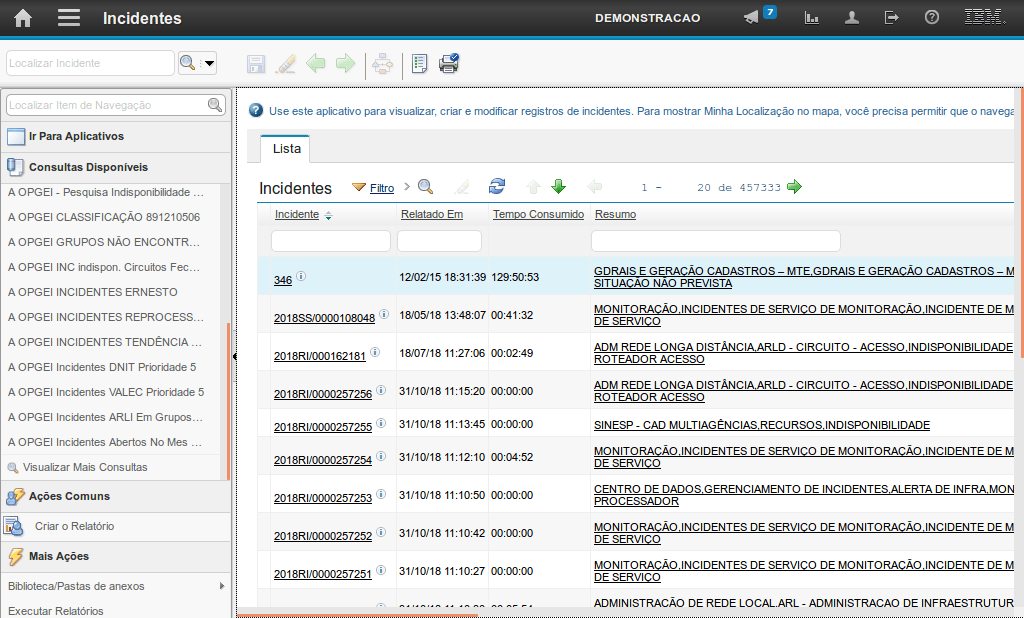The width and height of the screenshot is (1024, 618).
Task: Click the clear changes eraser icon
Action: coord(286,64)
